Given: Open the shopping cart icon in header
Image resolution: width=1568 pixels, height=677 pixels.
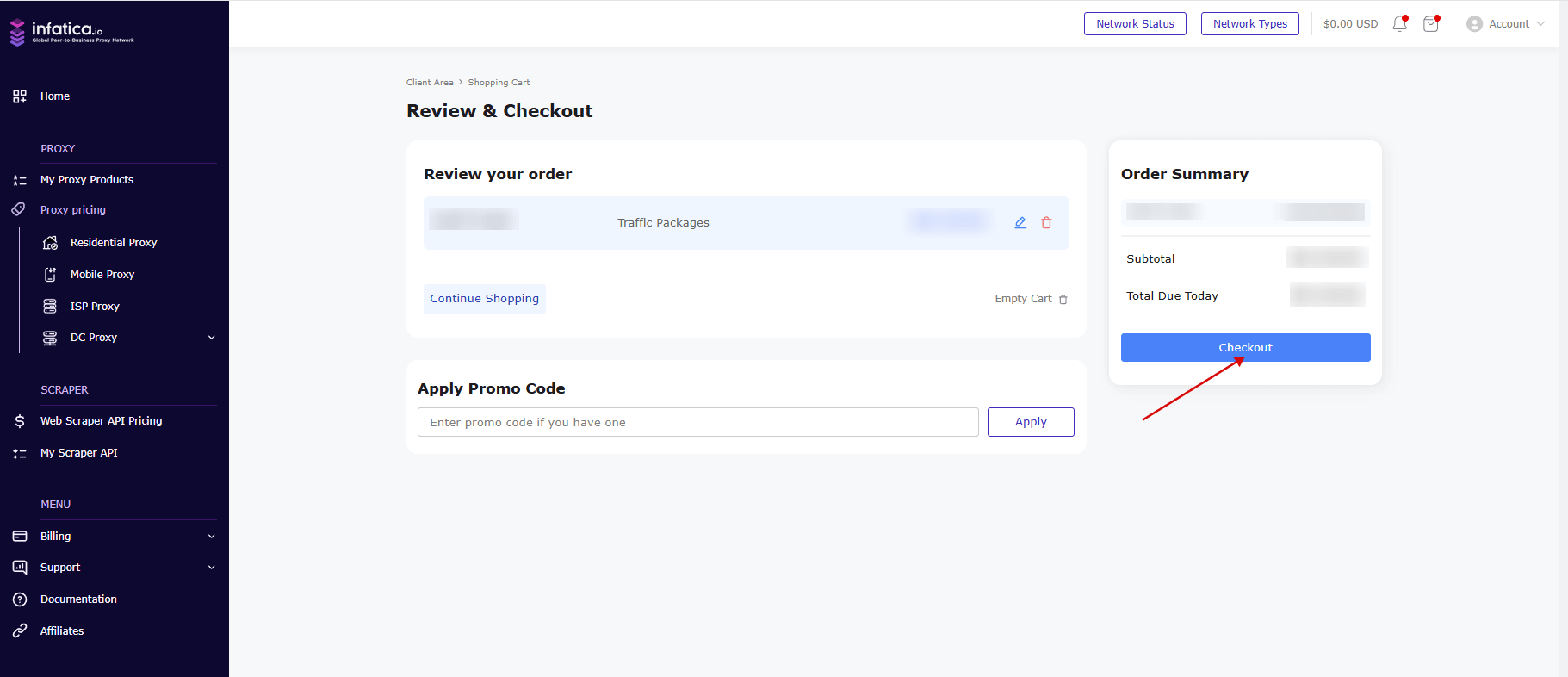Looking at the screenshot, I should tap(1431, 24).
